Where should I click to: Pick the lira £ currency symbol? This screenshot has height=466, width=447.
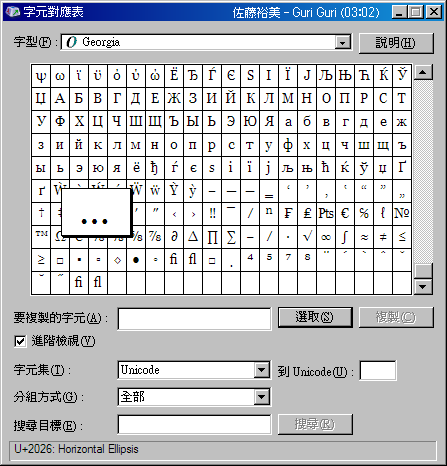point(307,214)
